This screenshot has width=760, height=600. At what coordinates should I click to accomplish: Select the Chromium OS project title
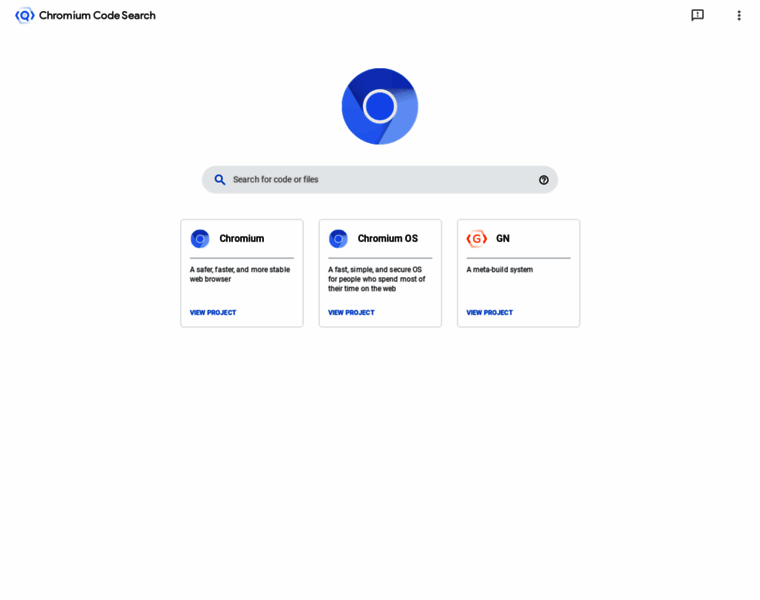coord(388,238)
